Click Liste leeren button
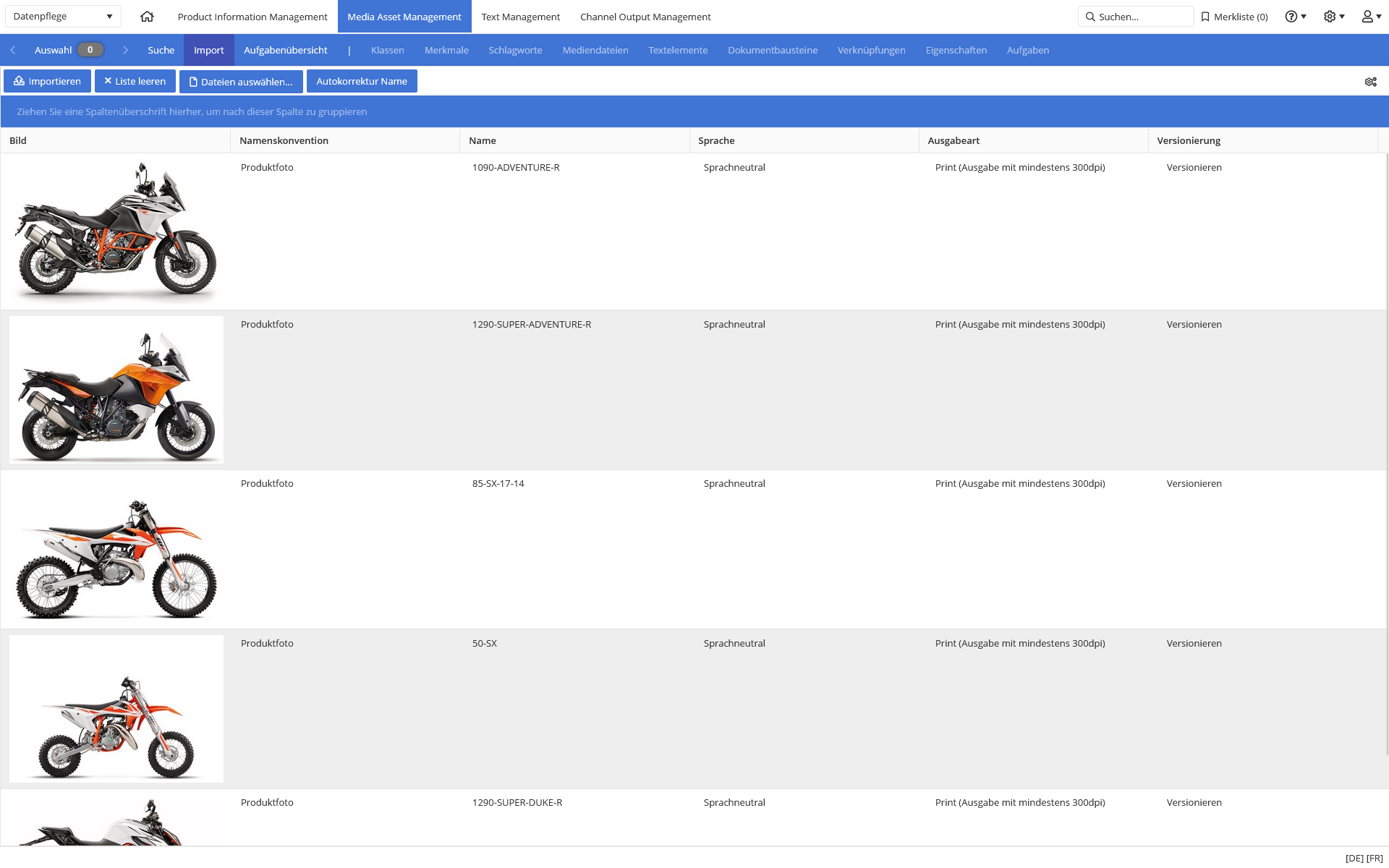Viewport: 1389px width, 868px height. pos(135,81)
